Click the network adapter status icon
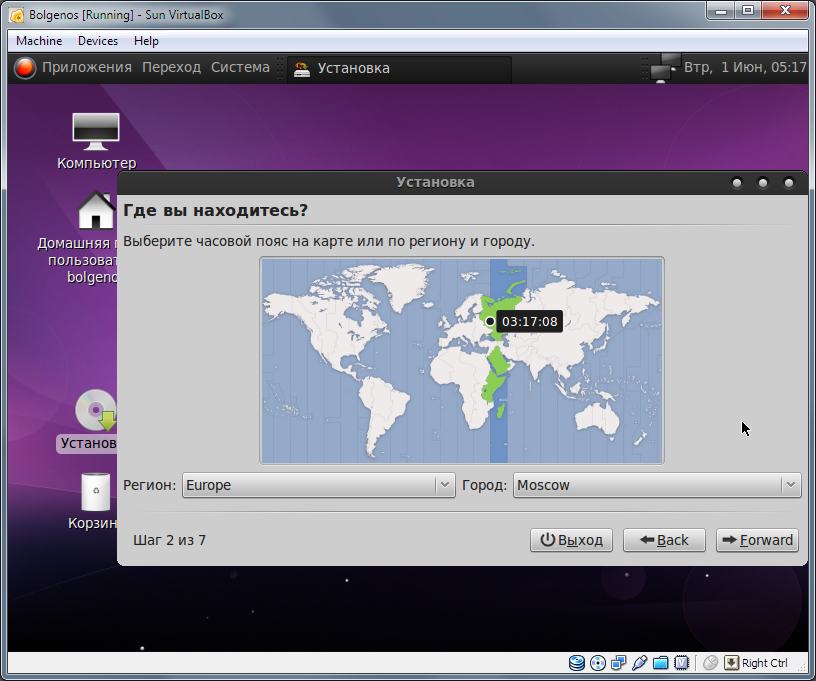The image size is (816, 681). click(x=618, y=663)
